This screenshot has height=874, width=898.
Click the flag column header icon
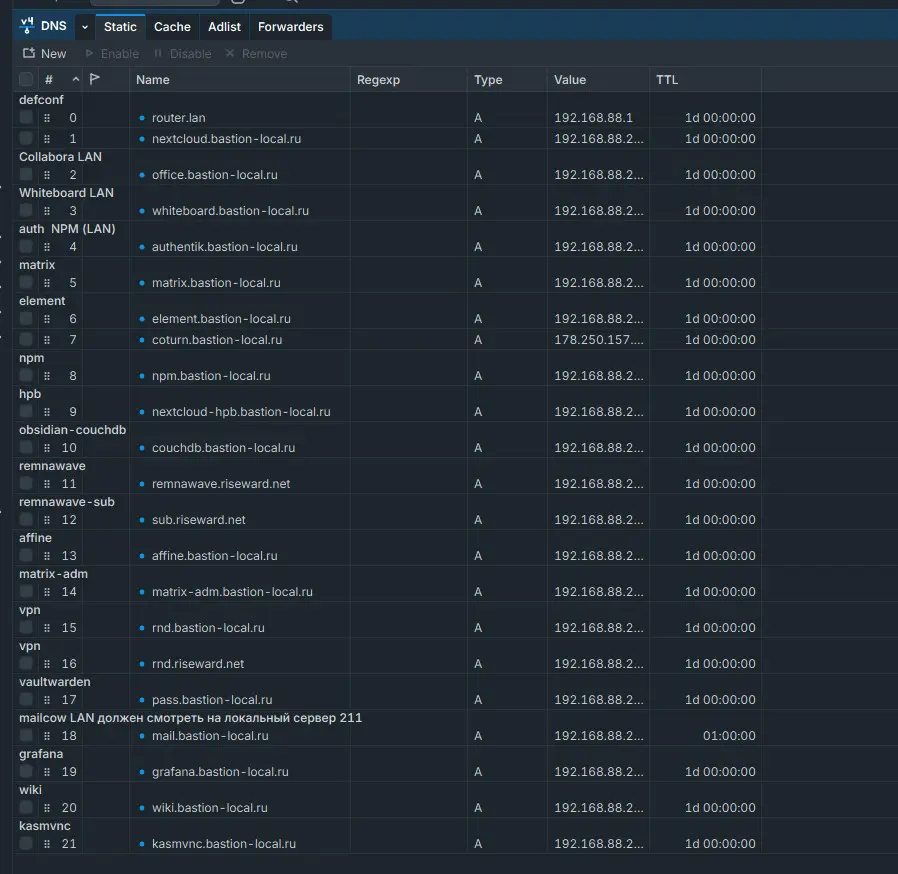(94, 79)
